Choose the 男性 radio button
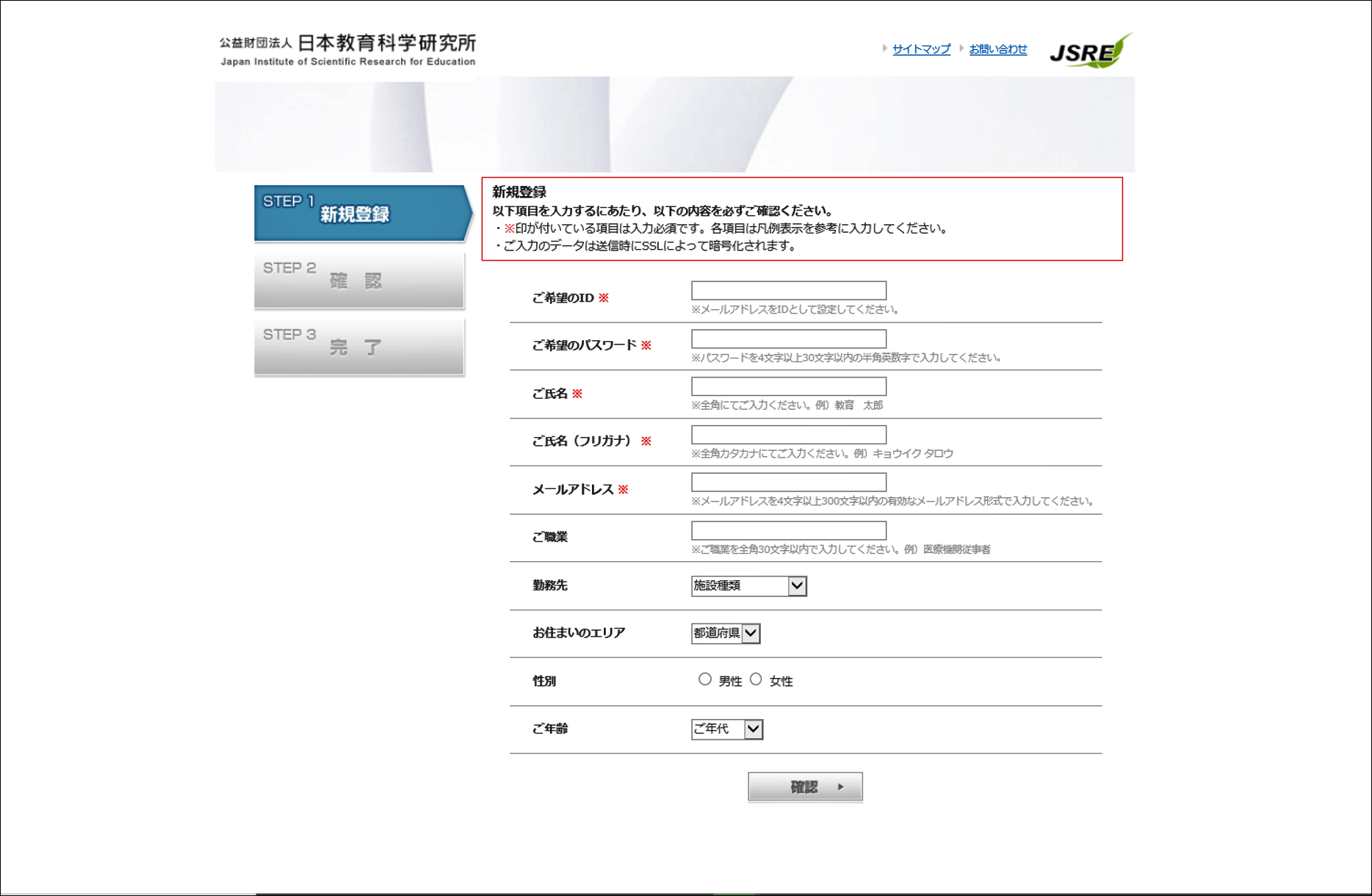This screenshot has height=896, width=1372. [x=705, y=679]
